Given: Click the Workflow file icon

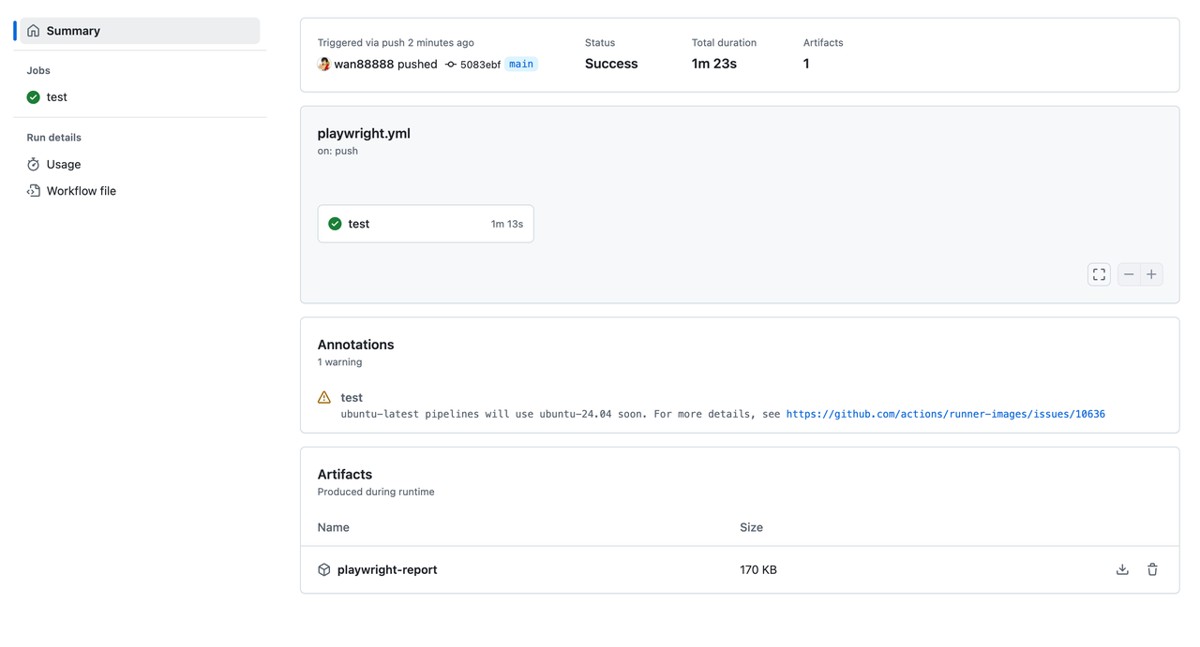Looking at the screenshot, I should (x=33, y=191).
